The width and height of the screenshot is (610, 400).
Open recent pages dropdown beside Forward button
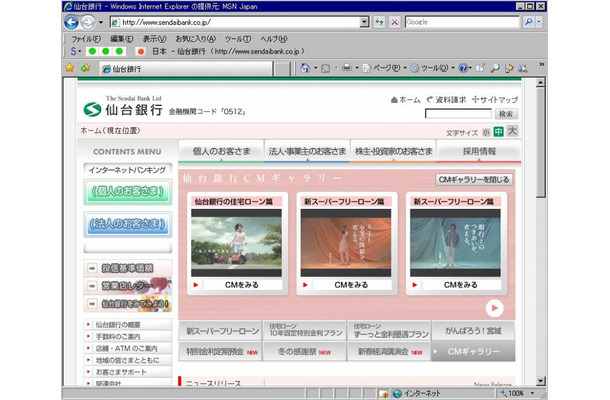coord(101,22)
